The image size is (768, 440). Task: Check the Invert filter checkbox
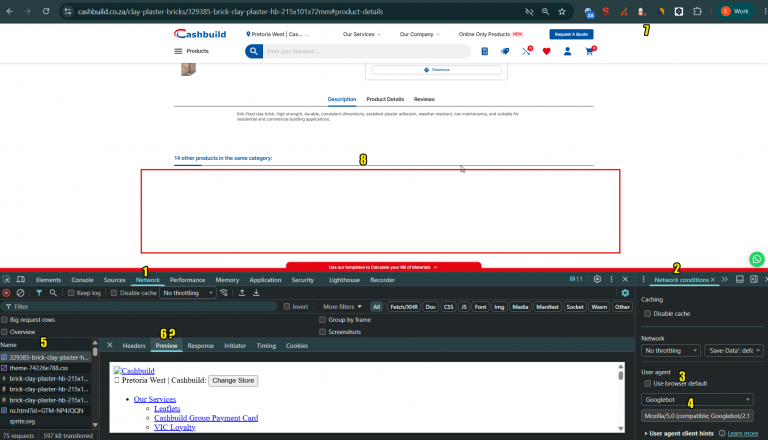(x=287, y=306)
